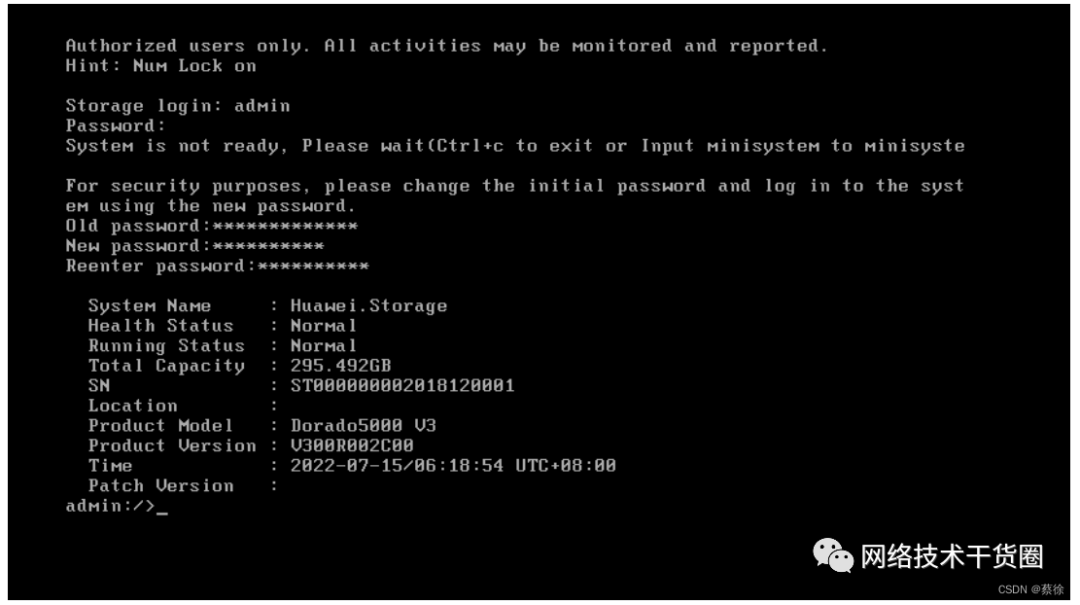Click the admin:/> command prompt text
The height and width of the screenshot is (605, 1080).
click(x=110, y=506)
